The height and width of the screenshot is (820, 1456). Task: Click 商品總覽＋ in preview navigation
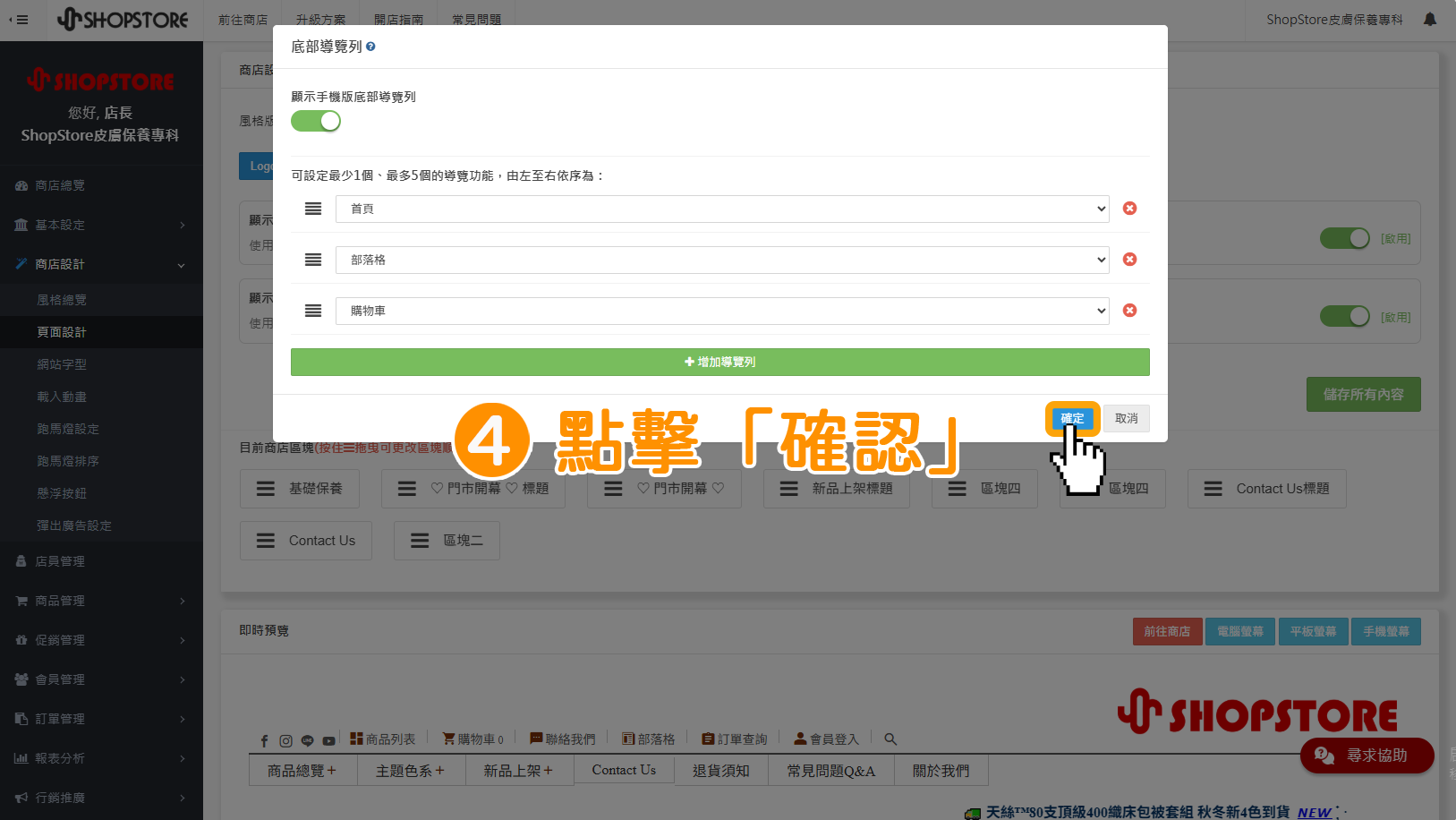click(302, 771)
